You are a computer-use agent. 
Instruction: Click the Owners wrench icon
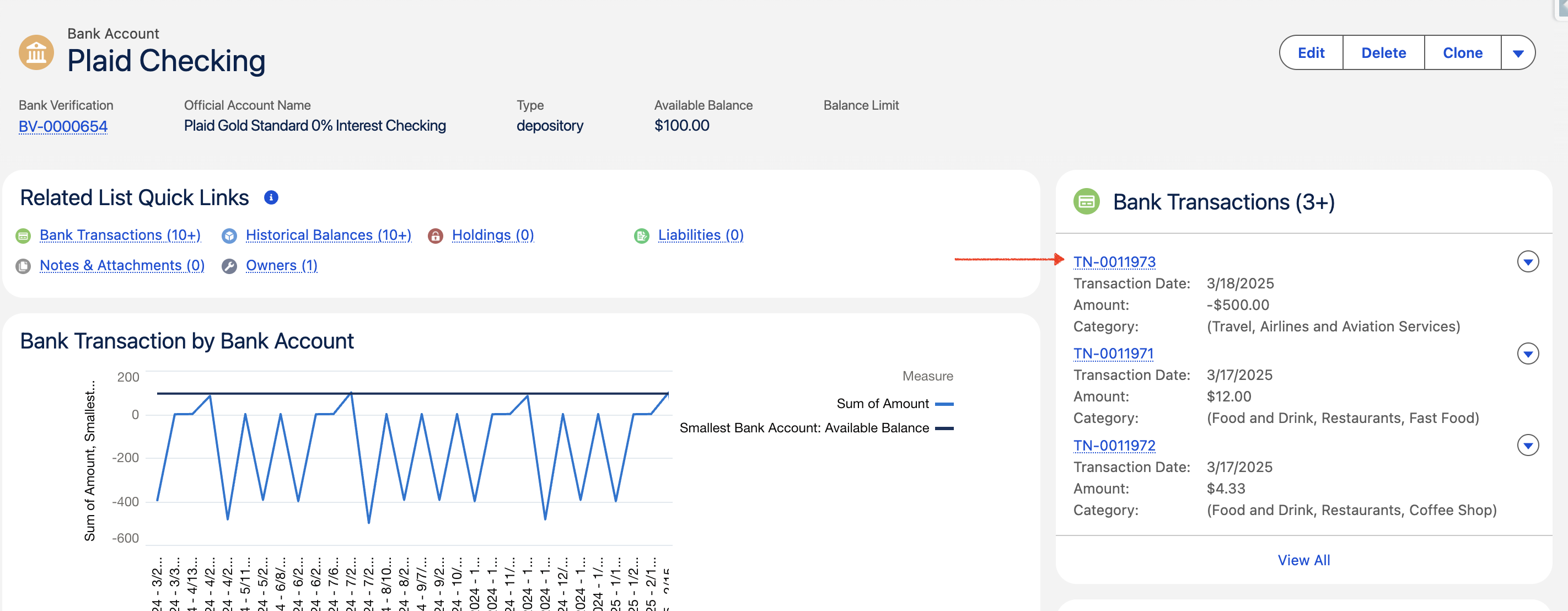[229, 266]
